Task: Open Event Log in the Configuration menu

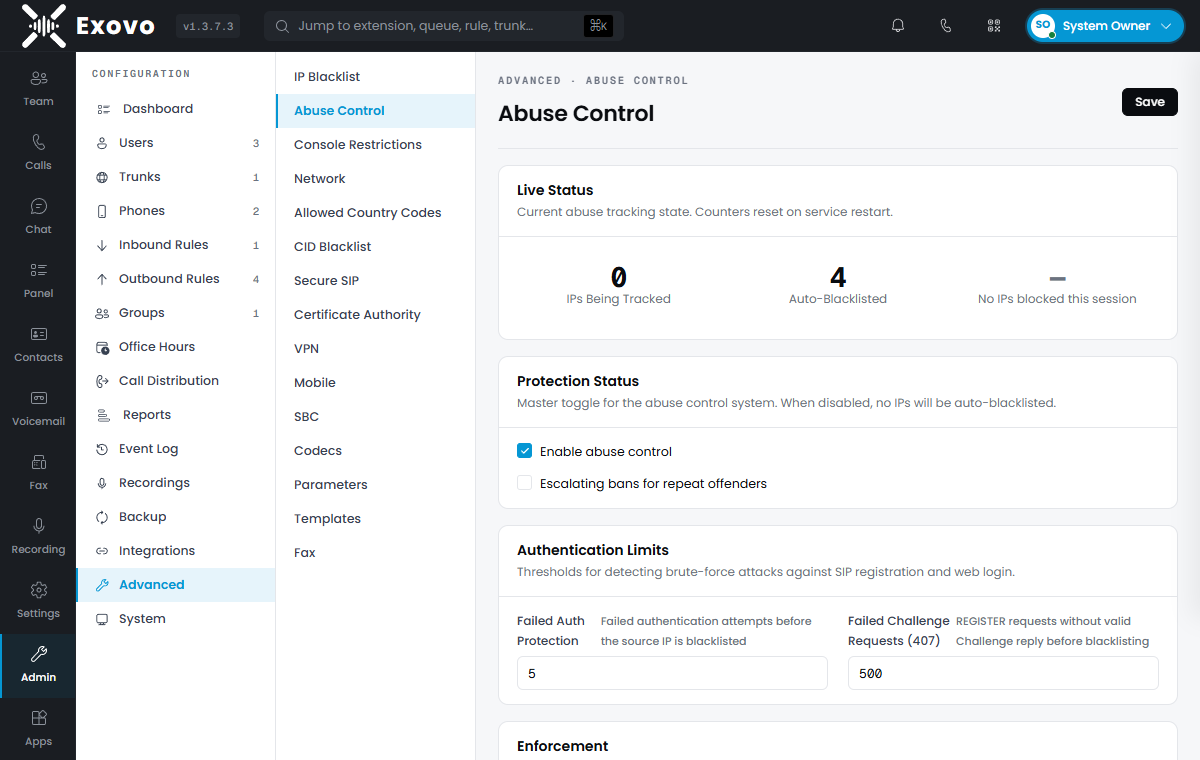Action: pos(176,449)
